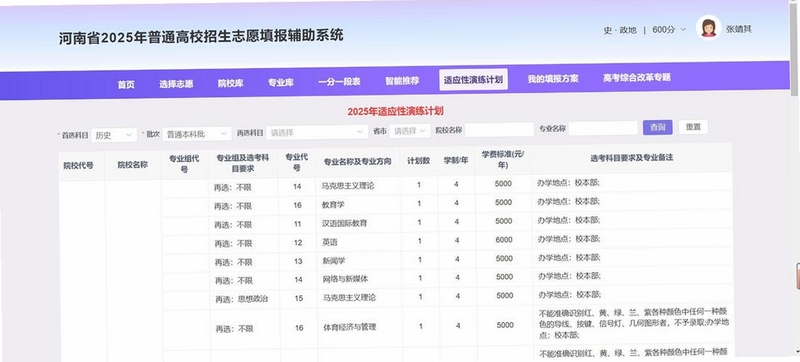Click the 专业代号 column header
This screenshot has height=362, width=800.
click(x=296, y=162)
